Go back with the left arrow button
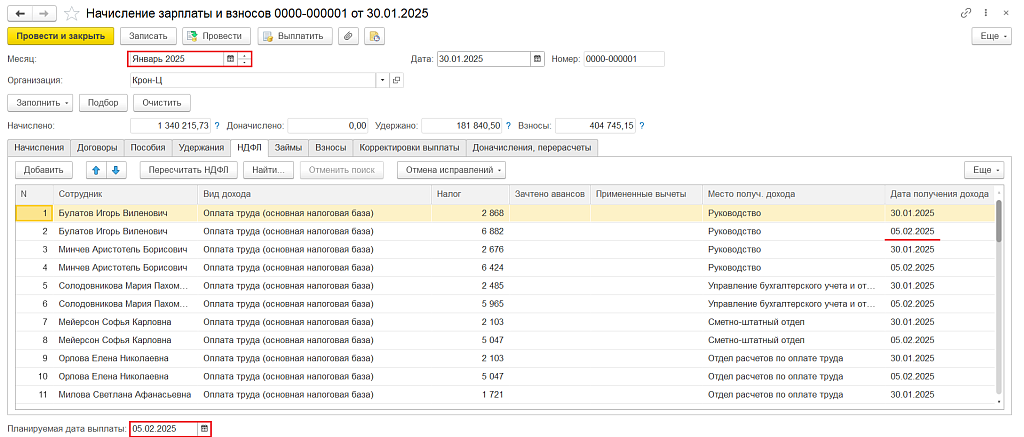Image resolution: width=1024 pixels, height=437 pixels. [20, 13]
